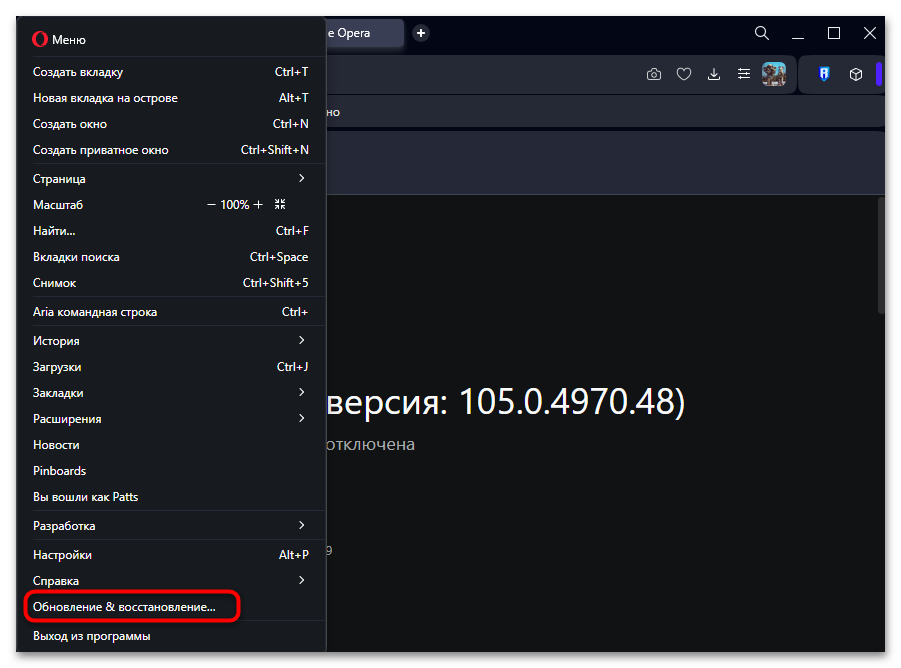This screenshot has width=901, height=668.
Task: Click the heart bookmark icon
Action: coord(683,74)
